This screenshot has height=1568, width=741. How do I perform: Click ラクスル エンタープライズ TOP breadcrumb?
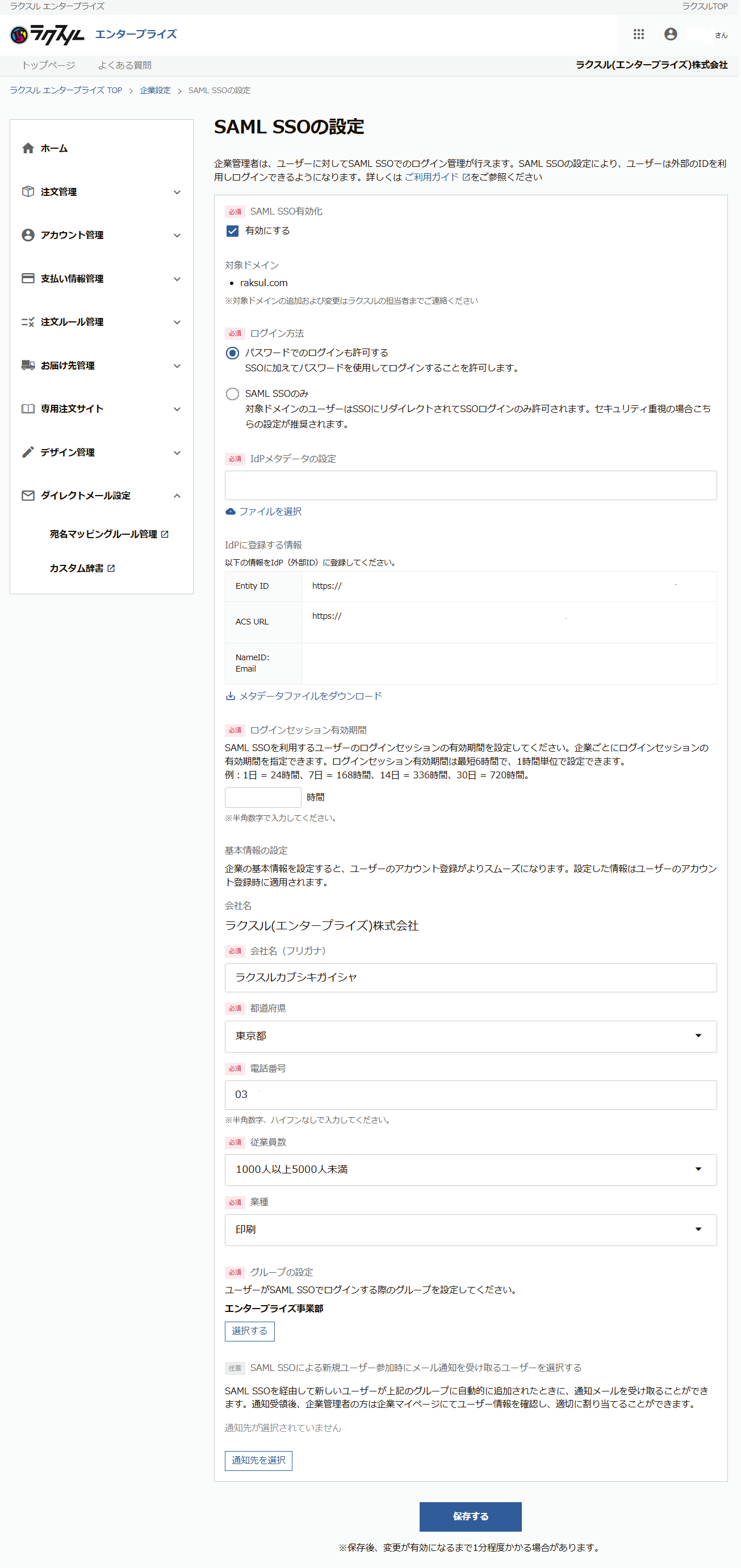coord(66,90)
